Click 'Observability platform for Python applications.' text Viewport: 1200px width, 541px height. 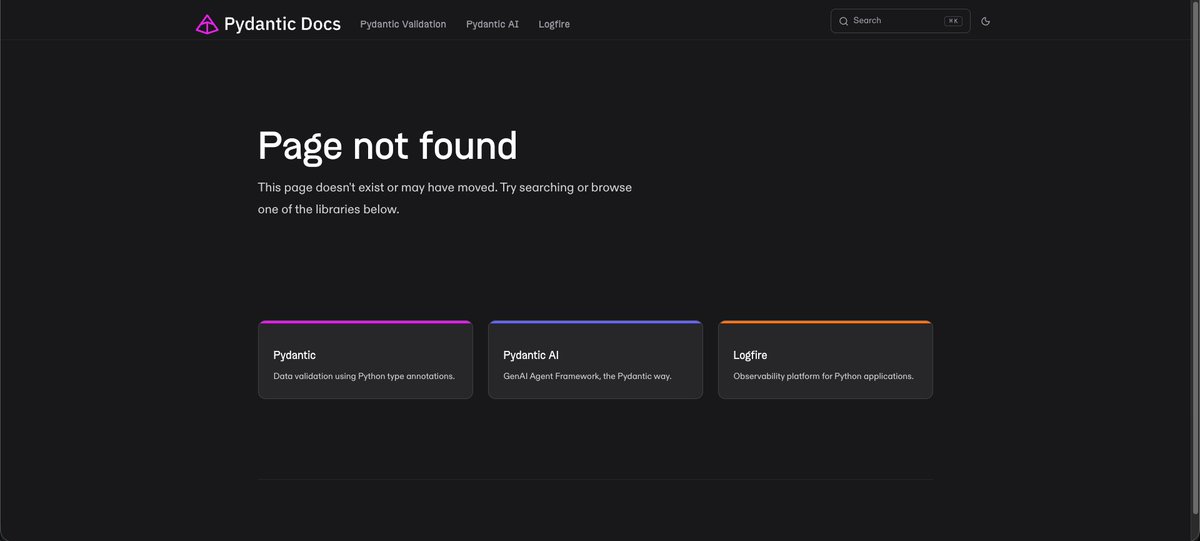(823, 376)
